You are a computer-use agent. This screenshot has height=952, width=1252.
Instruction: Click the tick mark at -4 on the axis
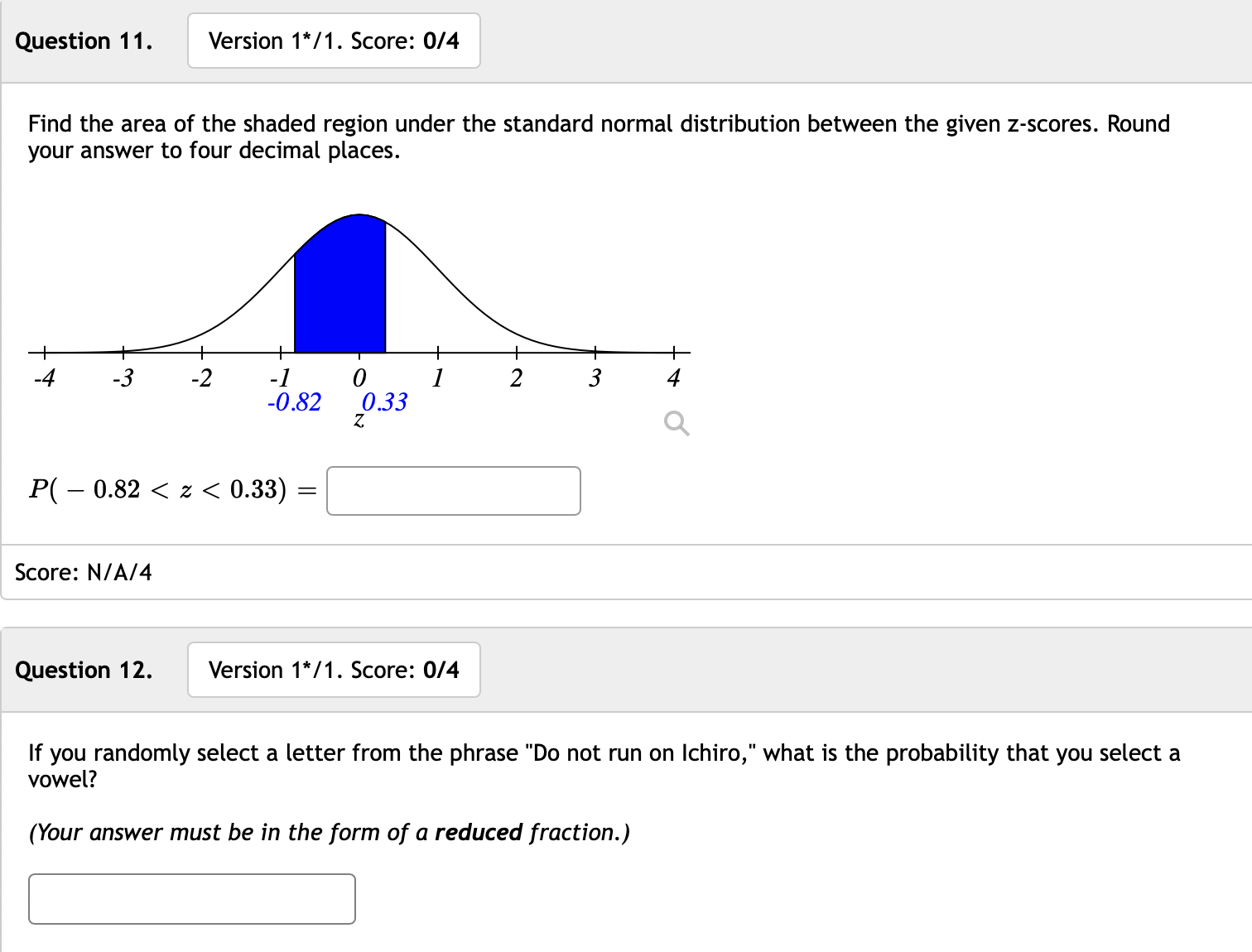pos(46,351)
